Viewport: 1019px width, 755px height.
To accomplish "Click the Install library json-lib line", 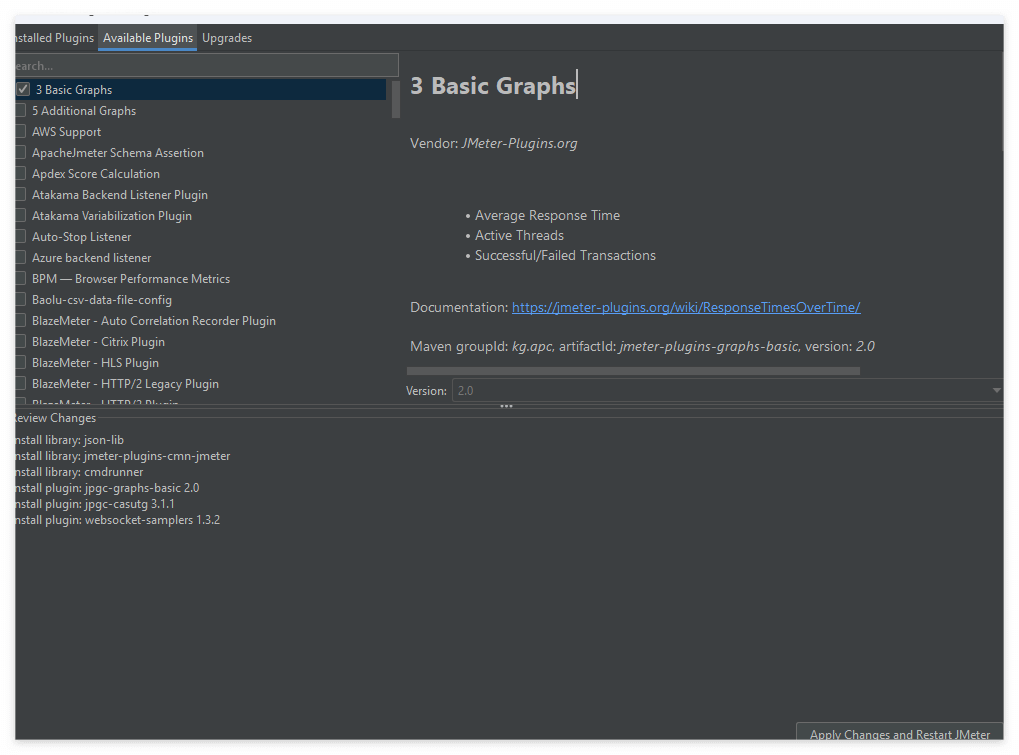I will (70, 440).
